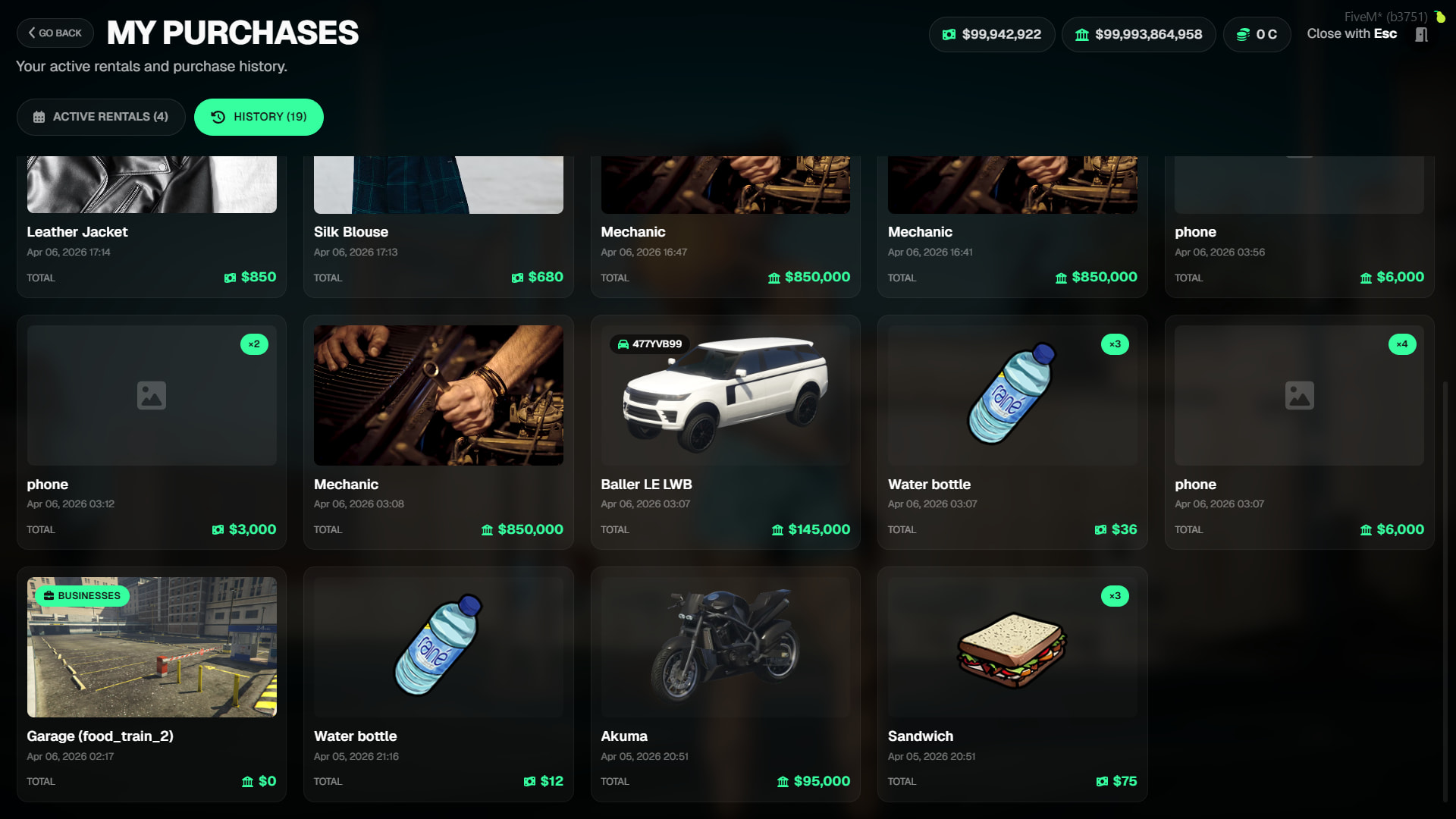Go back using the GO BACK button
Viewport: 1456px width, 819px height.
[x=55, y=33]
